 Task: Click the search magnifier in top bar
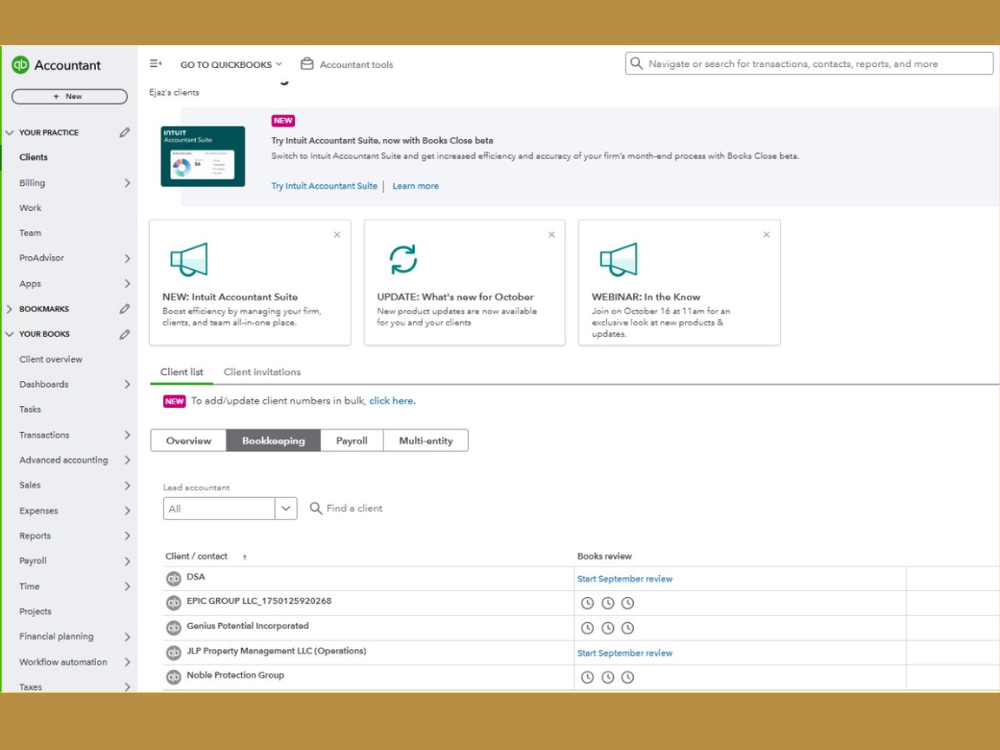[636, 63]
